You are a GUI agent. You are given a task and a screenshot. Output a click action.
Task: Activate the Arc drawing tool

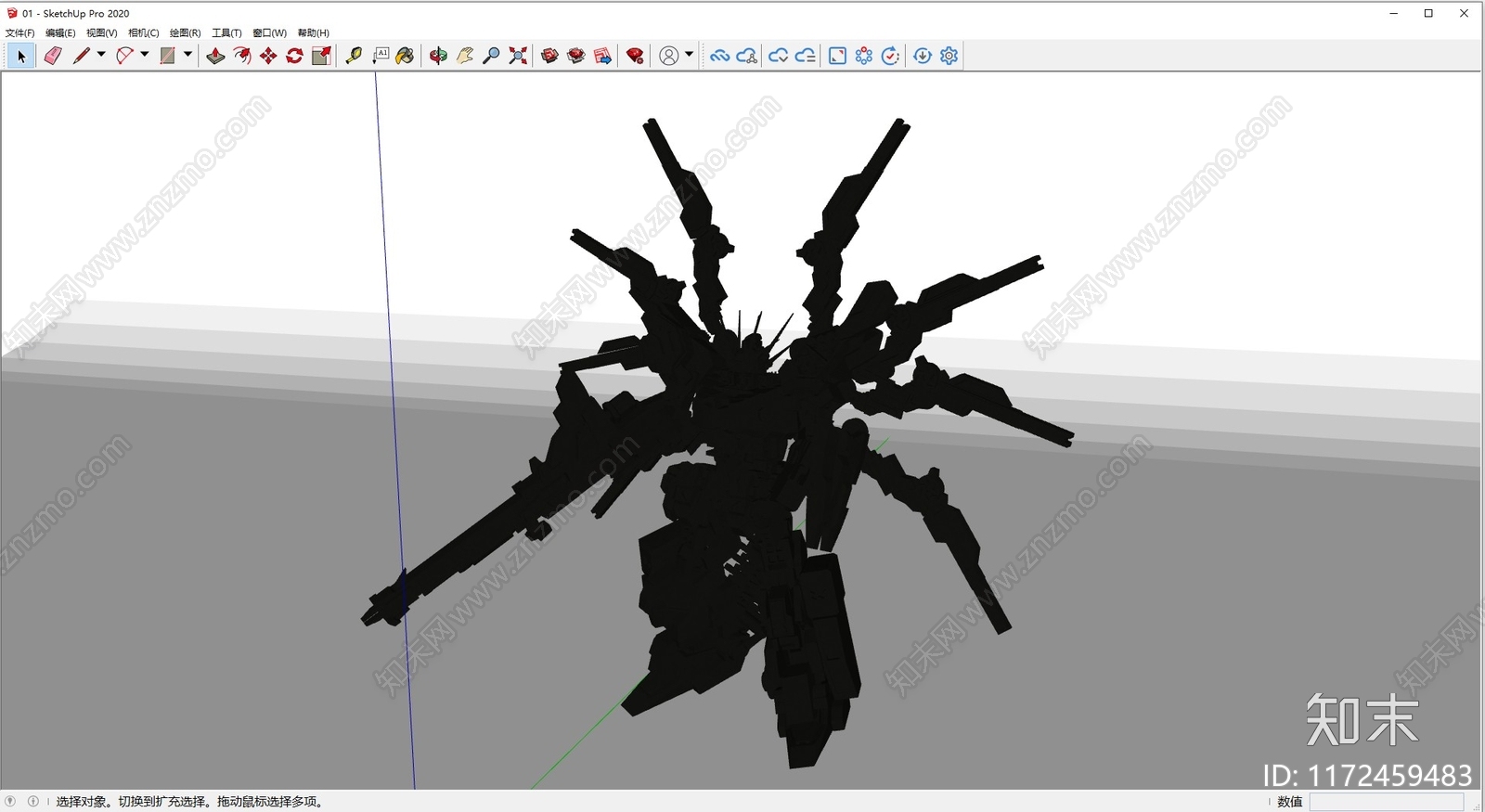(x=124, y=56)
